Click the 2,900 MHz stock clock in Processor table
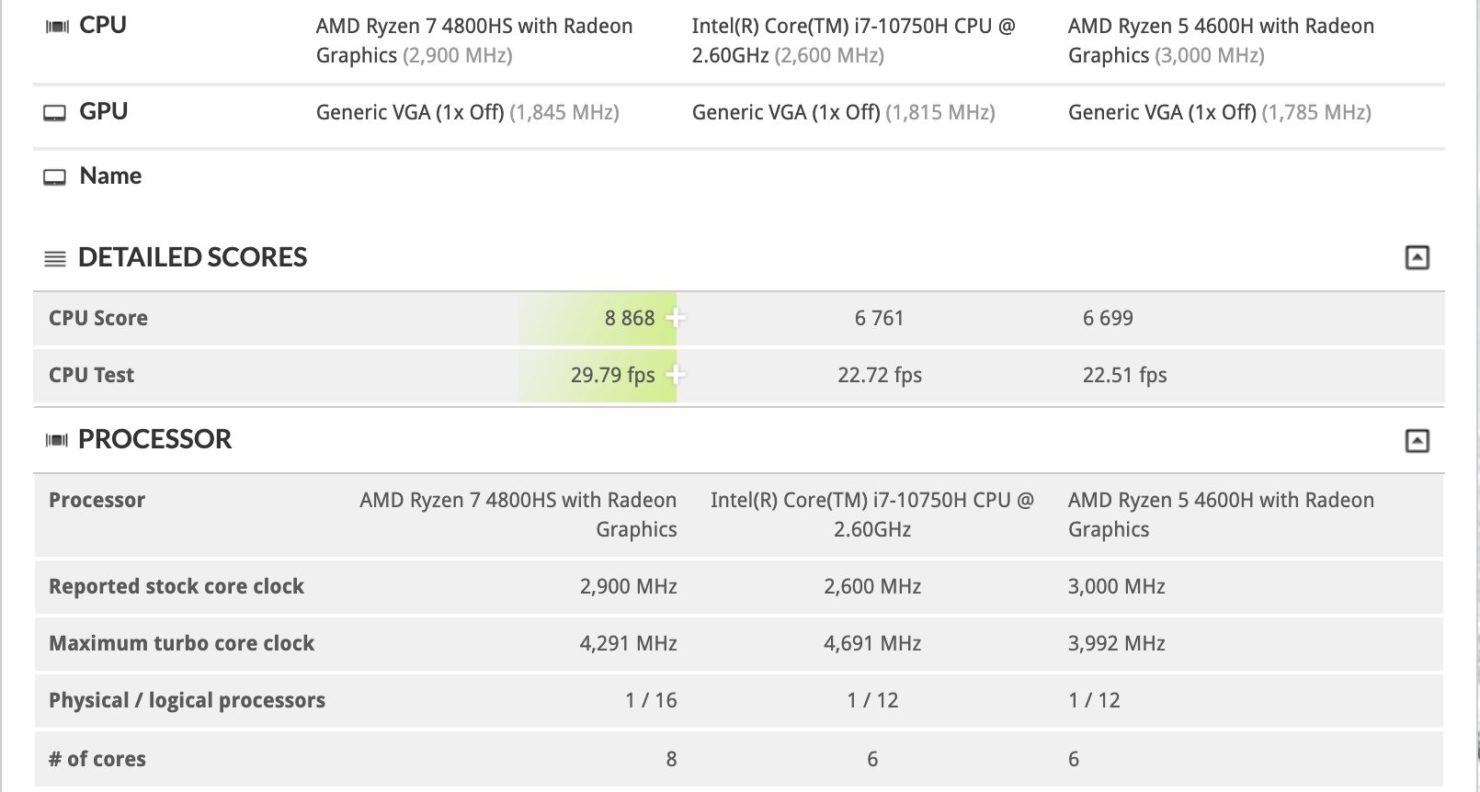Viewport: 1480px width, 792px height. (628, 586)
